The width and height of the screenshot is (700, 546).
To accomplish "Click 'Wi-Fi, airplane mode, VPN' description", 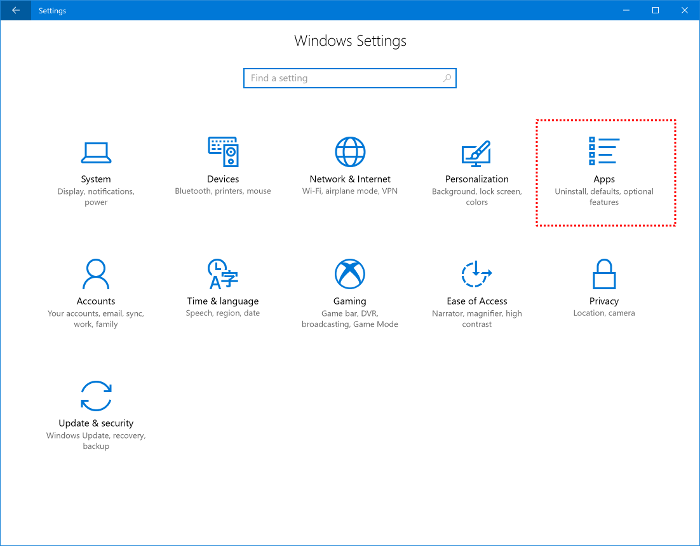I will click(350, 191).
